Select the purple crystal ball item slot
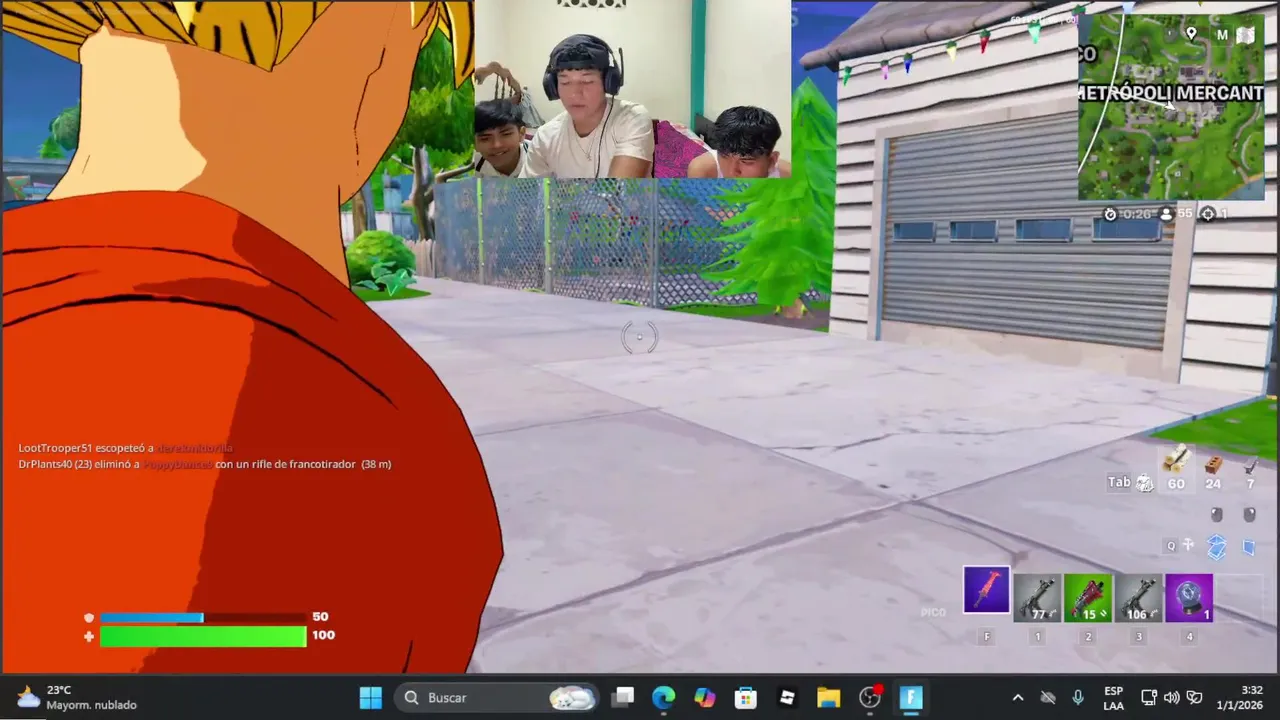The width and height of the screenshot is (1280, 720). pyautogui.click(x=1189, y=598)
